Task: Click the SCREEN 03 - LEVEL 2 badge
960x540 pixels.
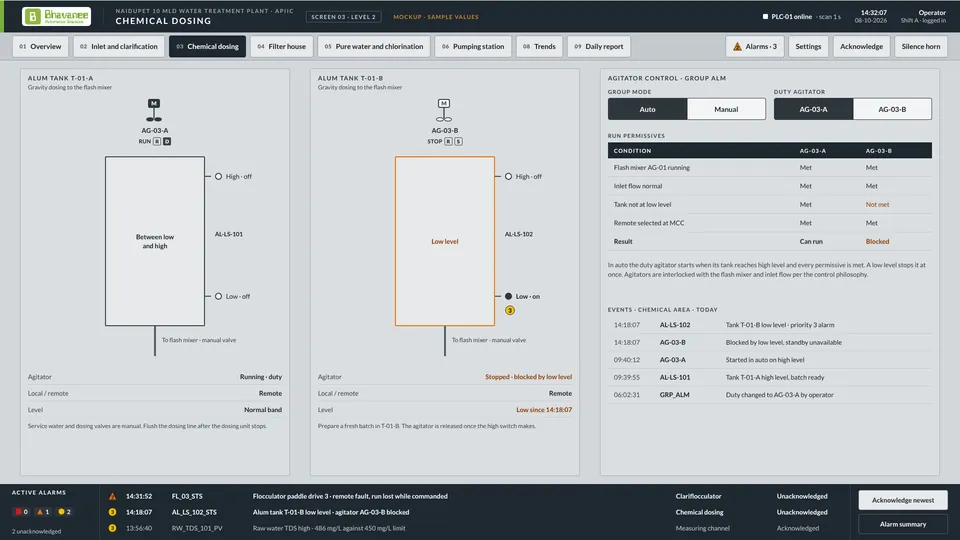Action: click(343, 17)
